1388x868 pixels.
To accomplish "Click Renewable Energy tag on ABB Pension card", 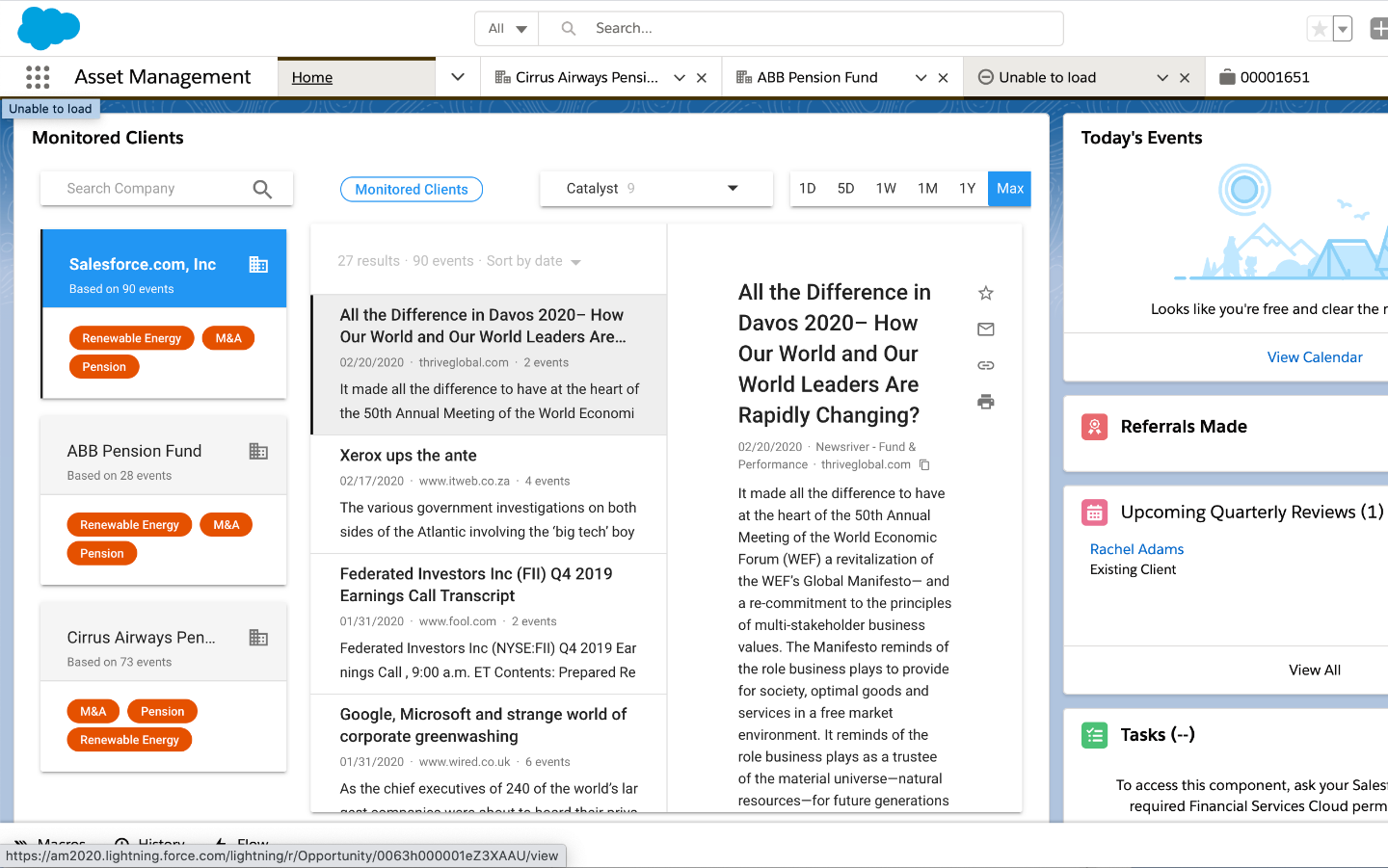I will [130, 525].
